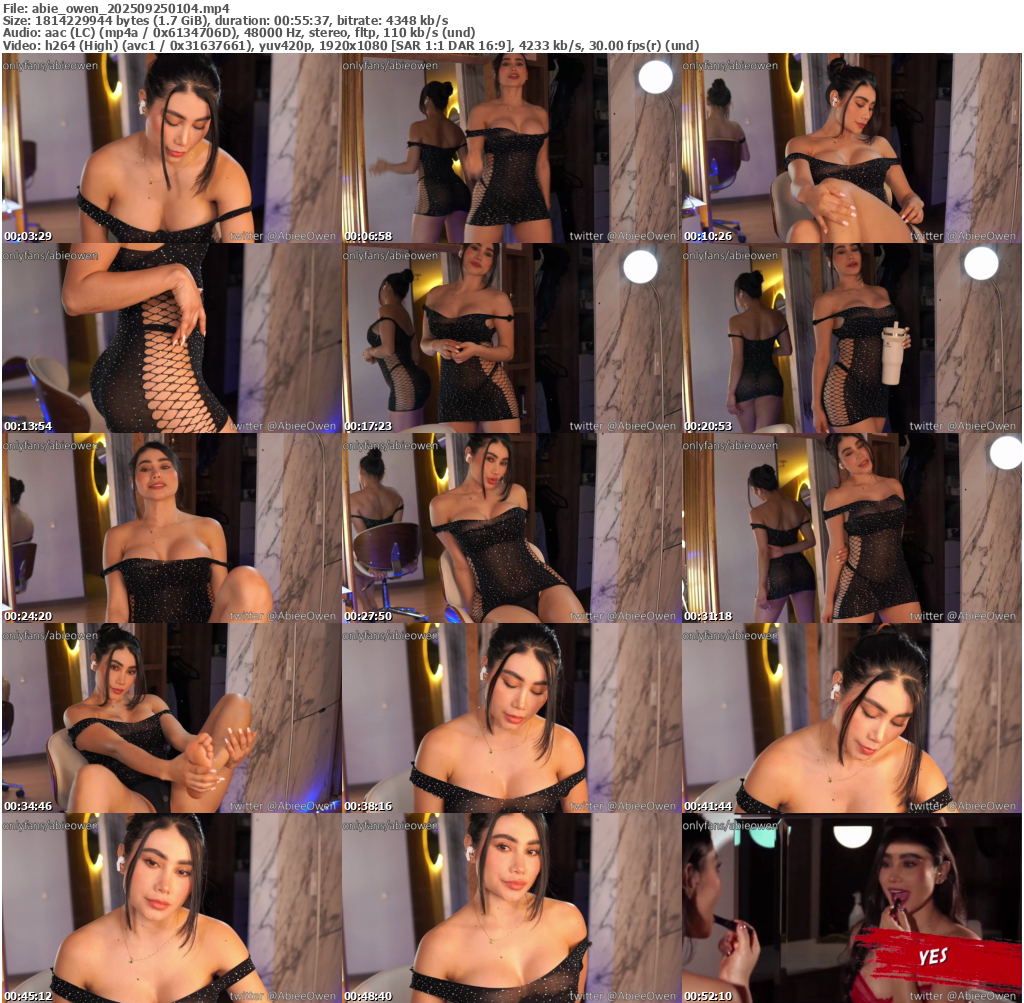1024x1003 pixels.
Task: Open the thumbnail frame at 00:38:16
Action: [511, 718]
